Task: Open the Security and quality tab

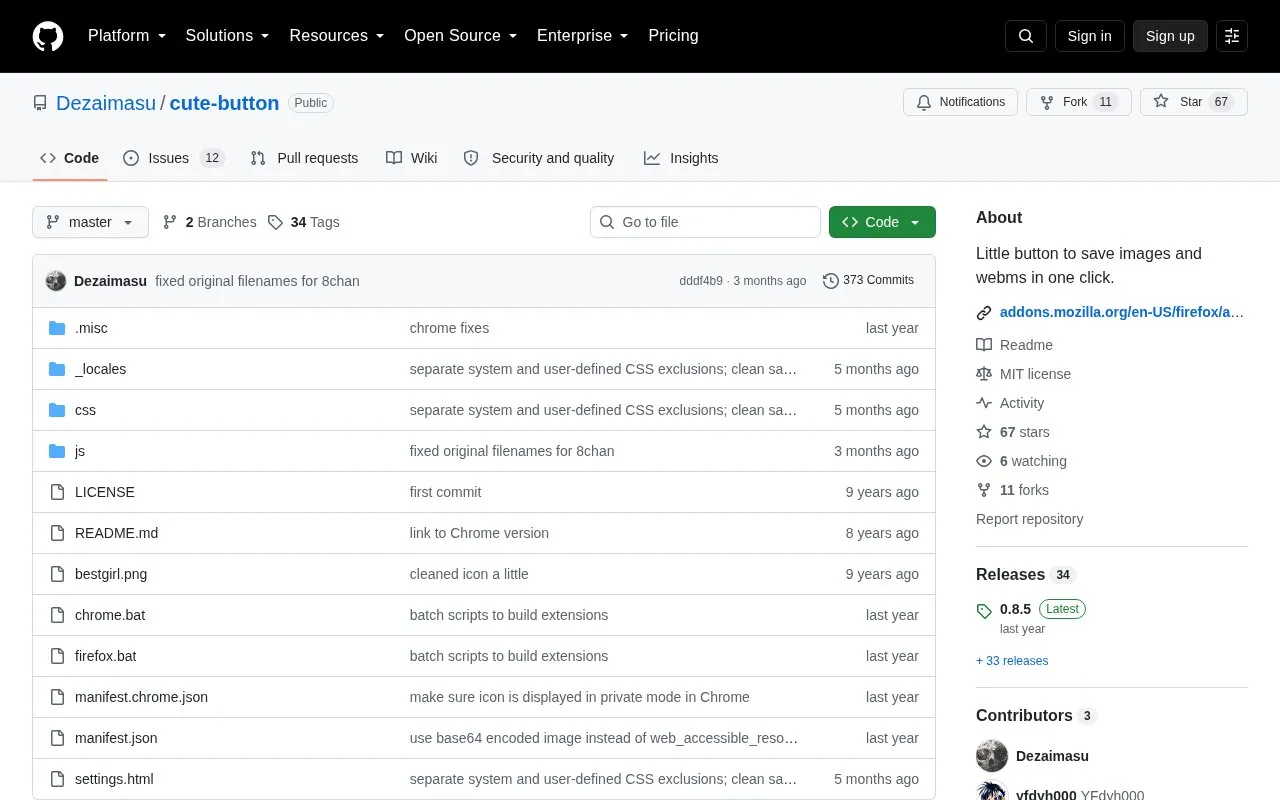Action: (x=539, y=158)
